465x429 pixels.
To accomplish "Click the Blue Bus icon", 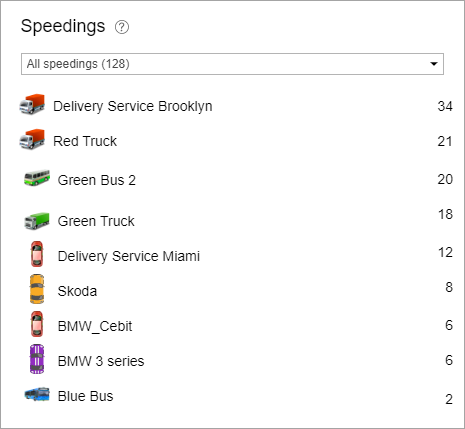I will (37, 394).
